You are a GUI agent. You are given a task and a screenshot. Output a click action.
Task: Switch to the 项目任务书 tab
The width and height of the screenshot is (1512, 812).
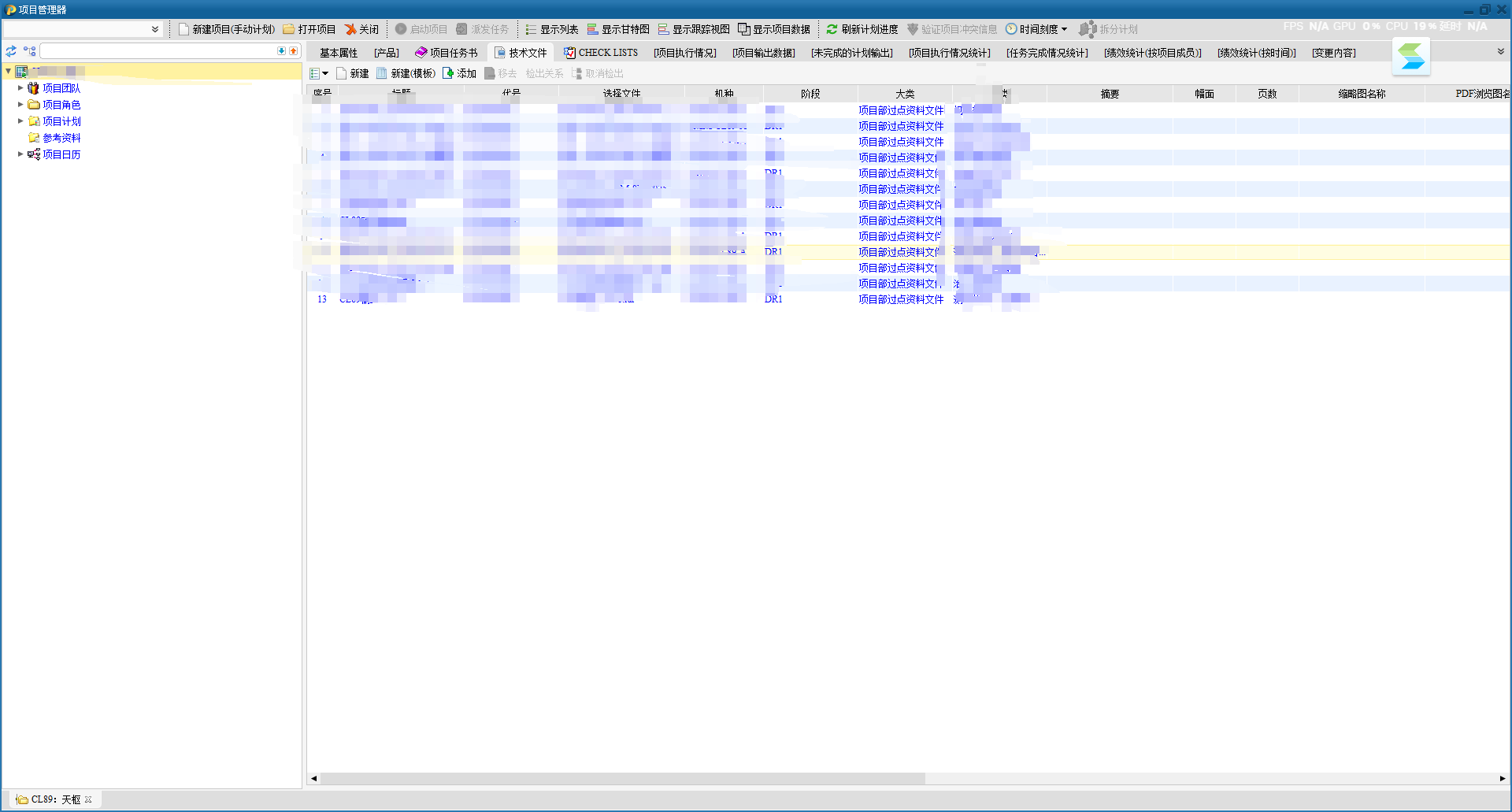click(x=447, y=53)
